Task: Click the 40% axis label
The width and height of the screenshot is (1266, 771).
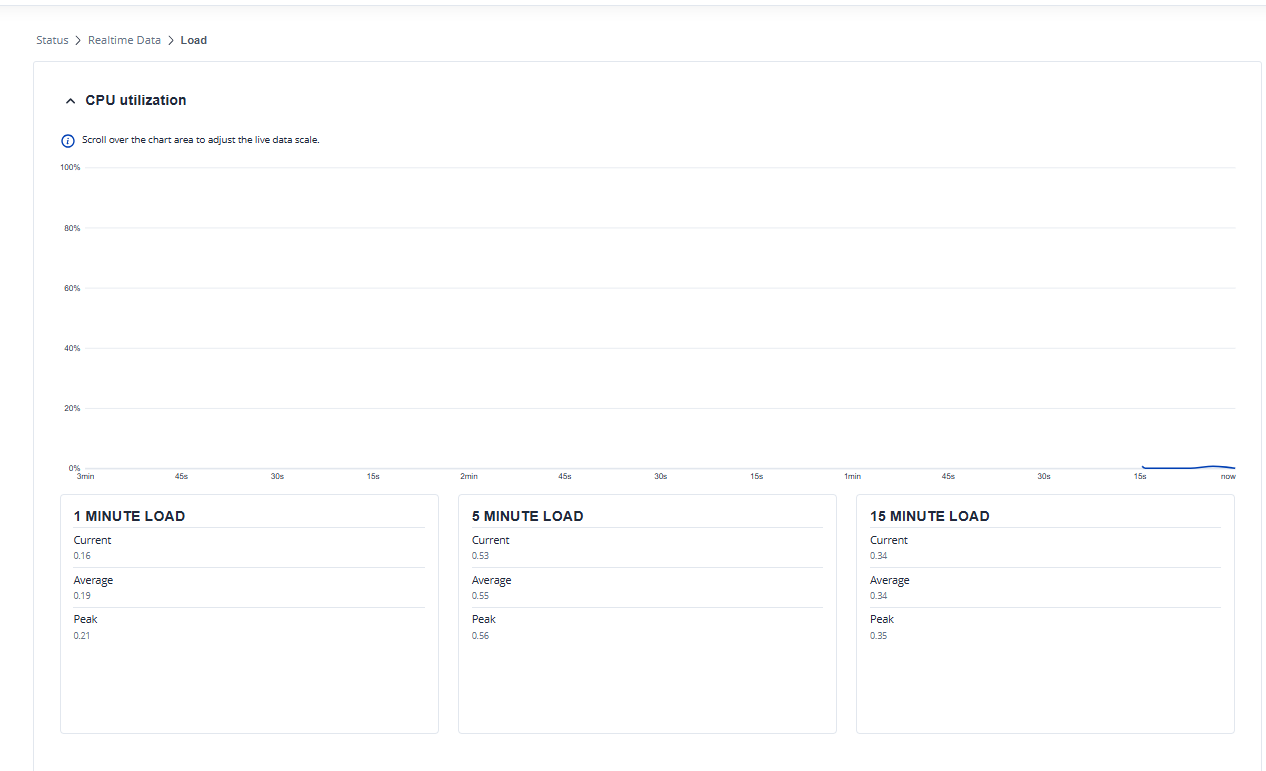Action: point(72,348)
